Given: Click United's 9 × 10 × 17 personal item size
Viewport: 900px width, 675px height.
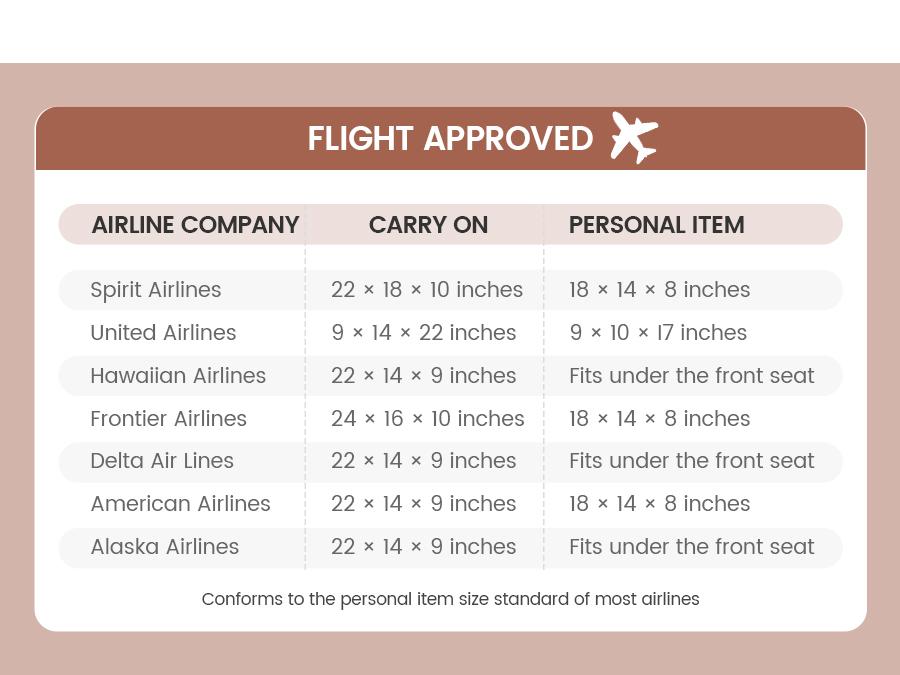Looking at the screenshot, I should tap(658, 333).
